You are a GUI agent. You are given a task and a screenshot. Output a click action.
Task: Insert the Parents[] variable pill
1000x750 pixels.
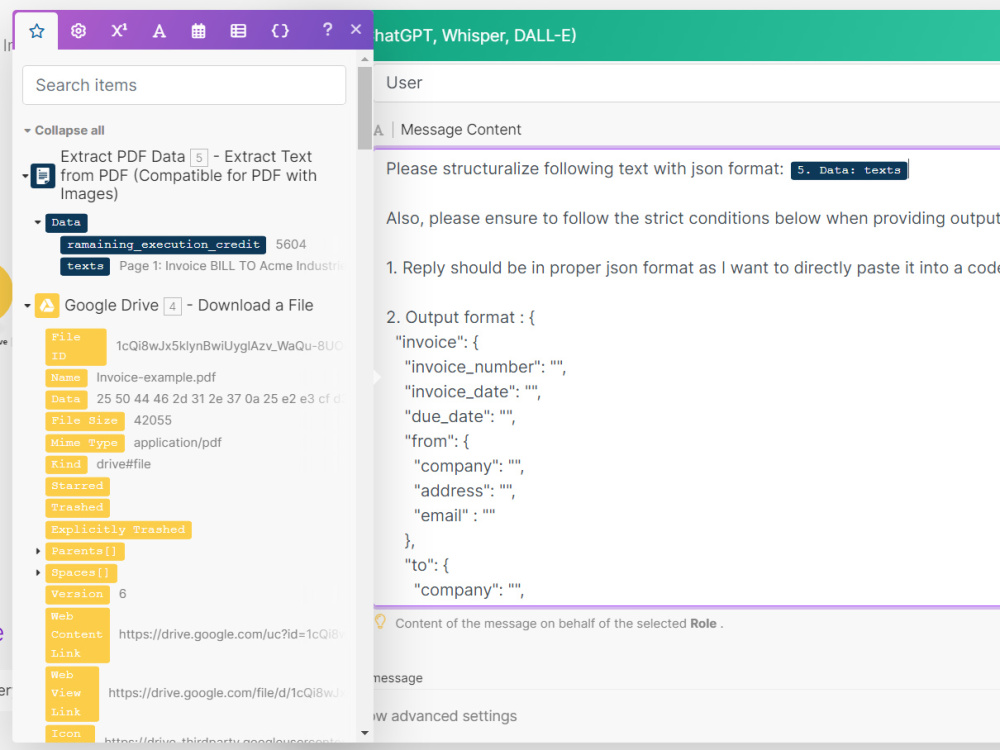click(x=84, y=551)
